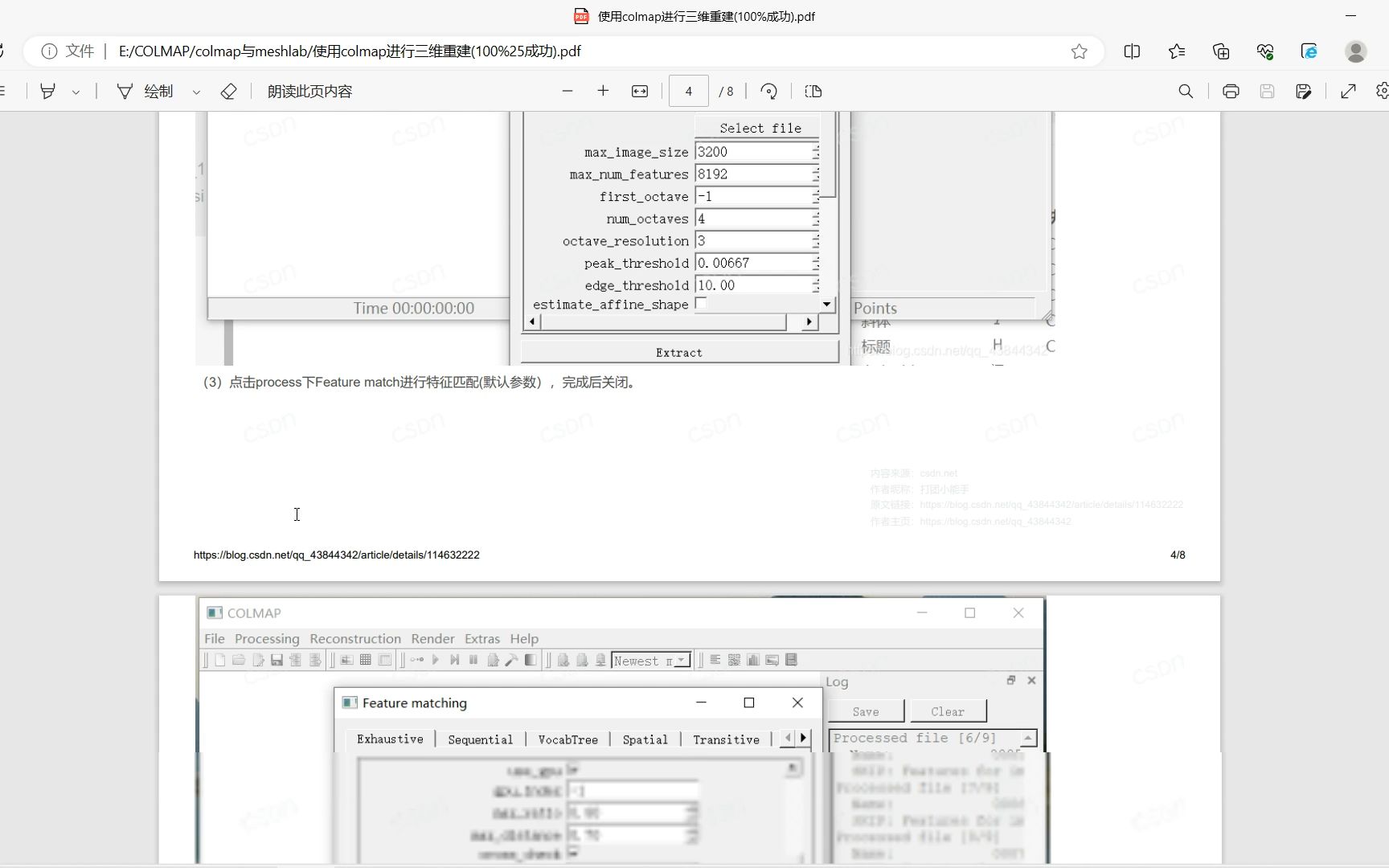Open split screen icon in Edge toolbar
1389x868 pixels.
[1132, 51]
